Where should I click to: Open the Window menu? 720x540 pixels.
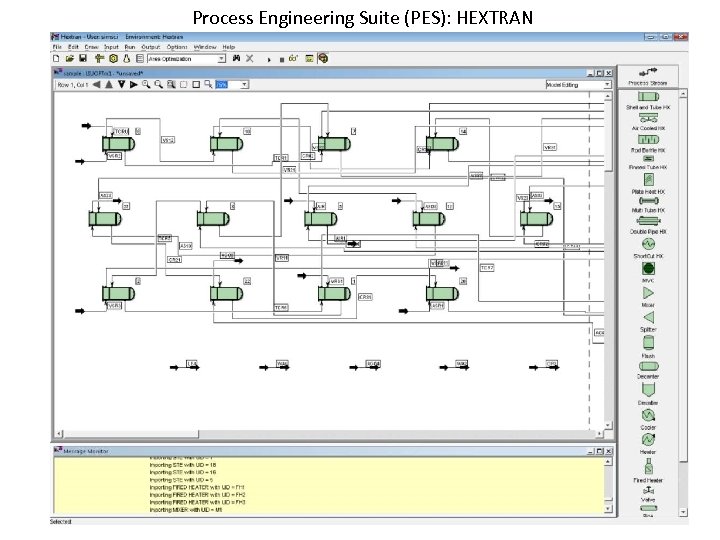(205, 47)
